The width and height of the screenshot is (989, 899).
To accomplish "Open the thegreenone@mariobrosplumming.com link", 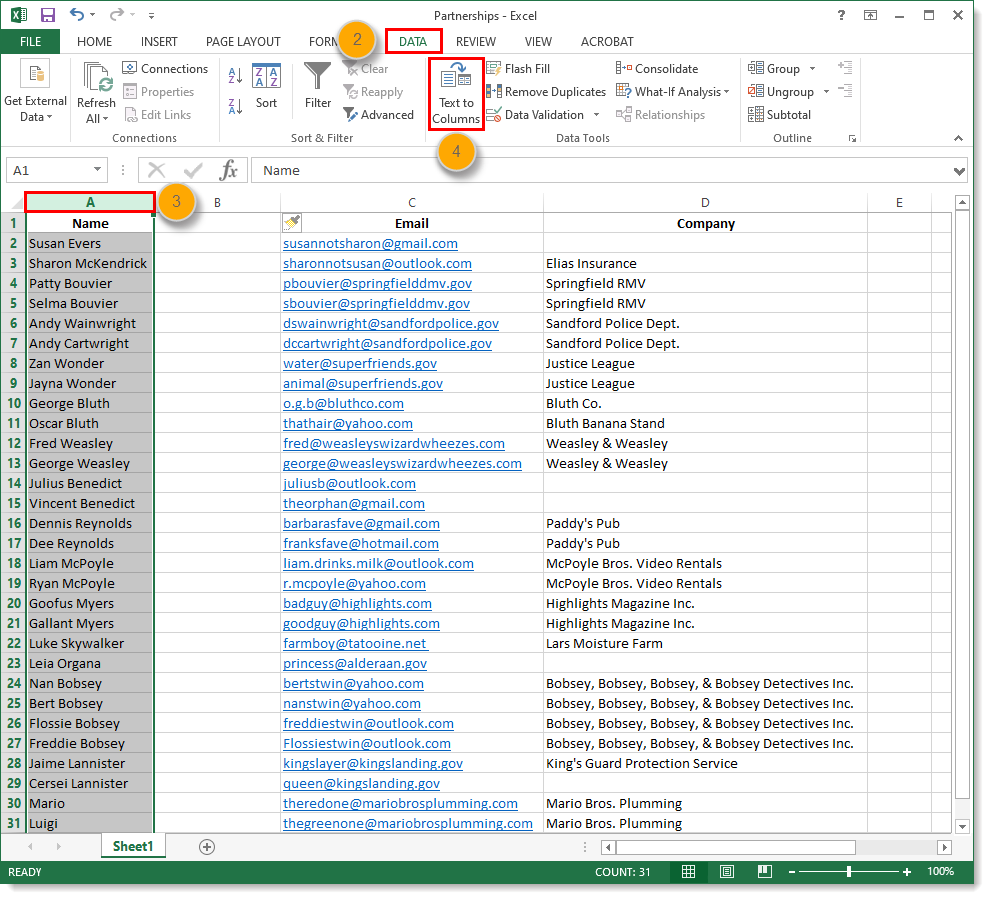I will tap(407, 823).
